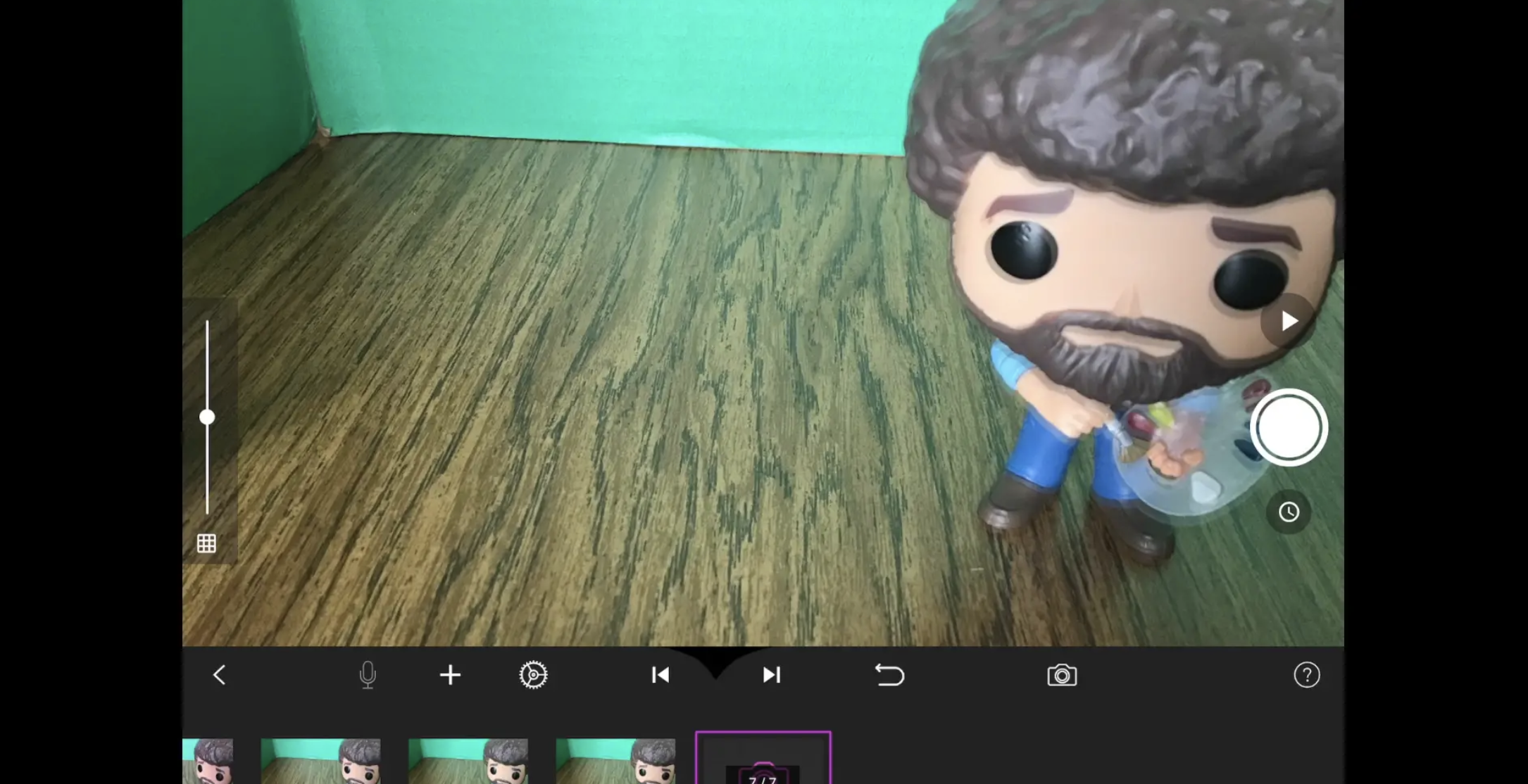Click the undo arrow icon
The width and height of the screenshot is (1528, 784).
889,675
